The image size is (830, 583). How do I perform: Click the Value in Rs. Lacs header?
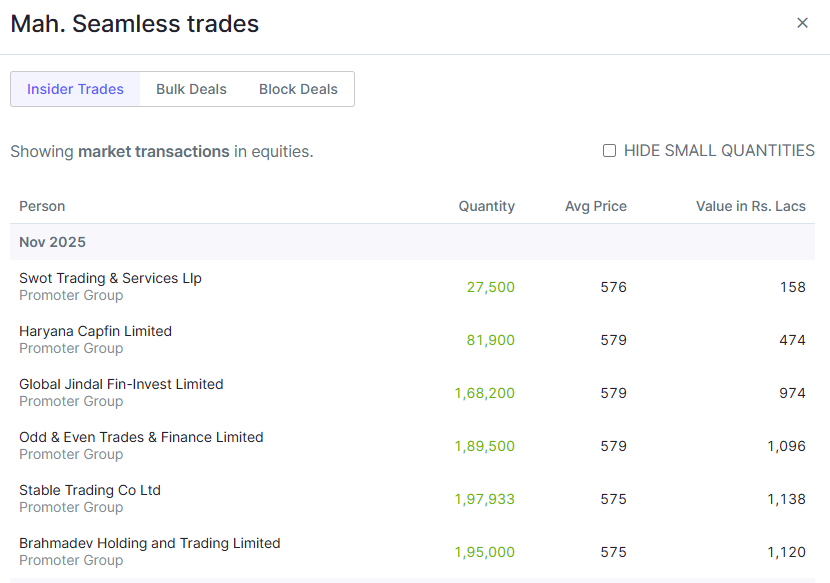(x=750, y=206)
